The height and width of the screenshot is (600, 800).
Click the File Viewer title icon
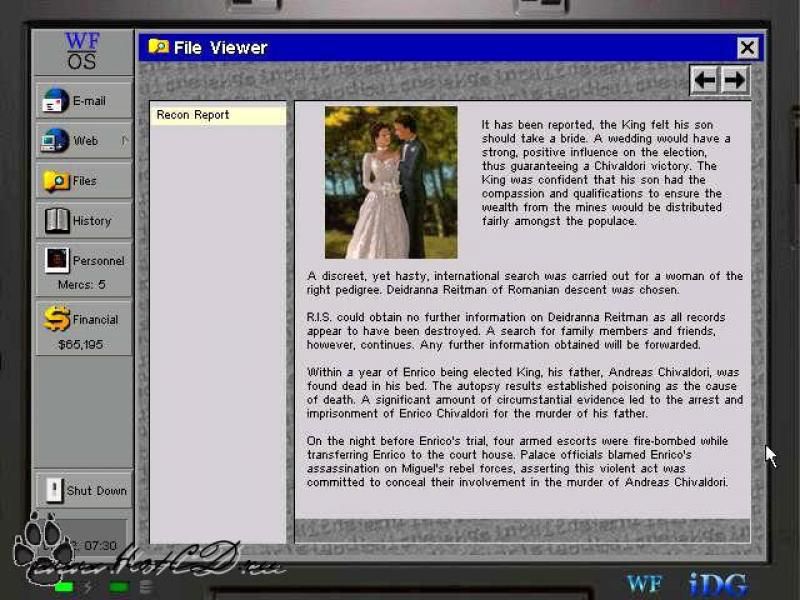158,46
